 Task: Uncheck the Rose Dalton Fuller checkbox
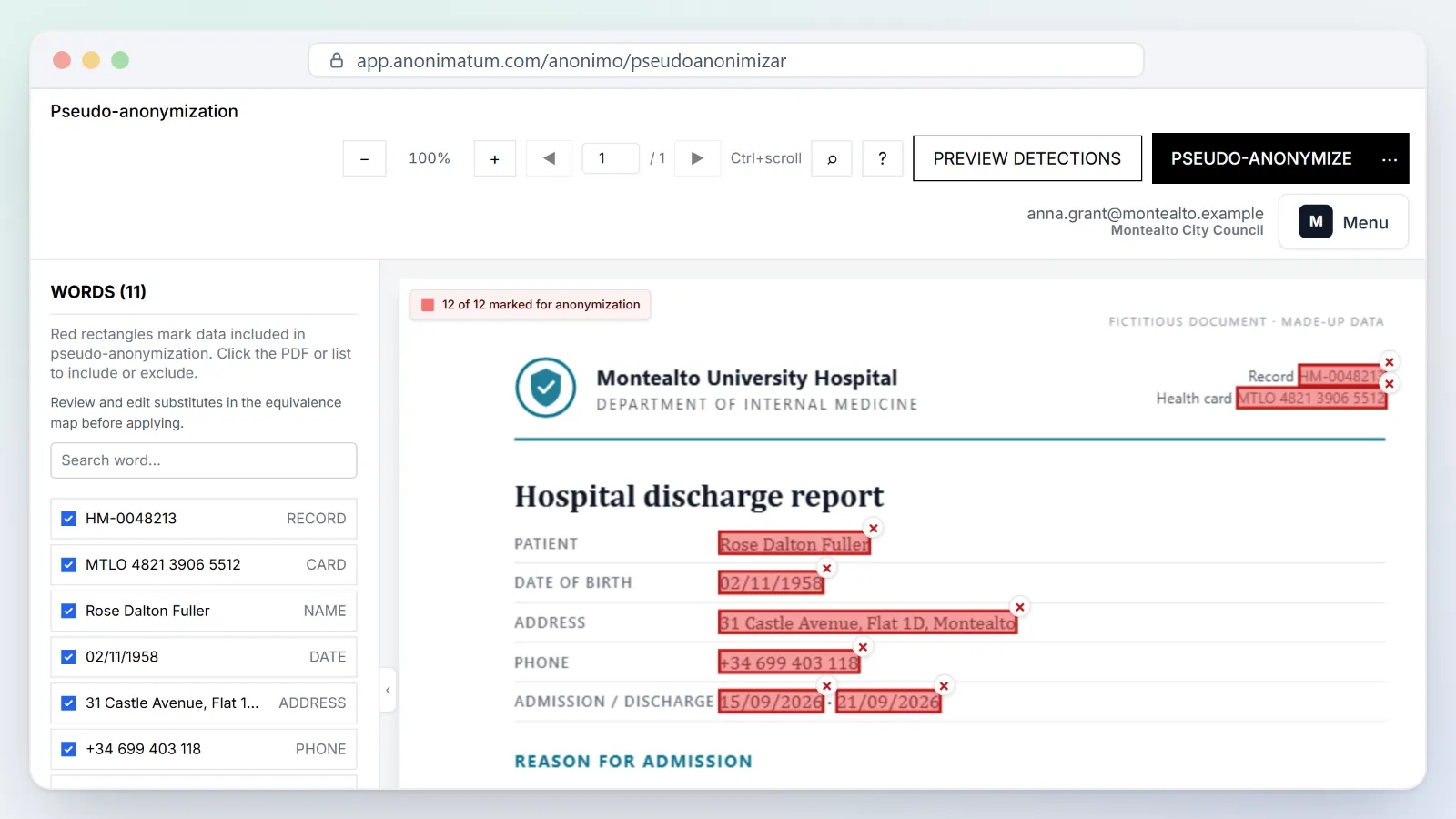coord(68,611)
